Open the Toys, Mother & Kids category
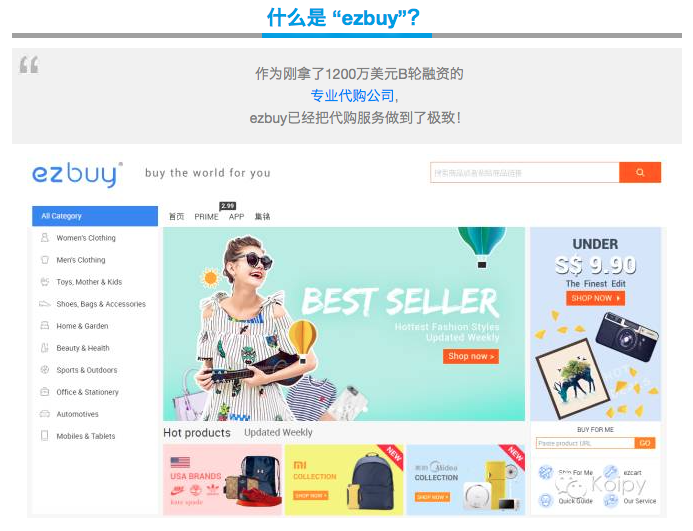 pos(89,282)
